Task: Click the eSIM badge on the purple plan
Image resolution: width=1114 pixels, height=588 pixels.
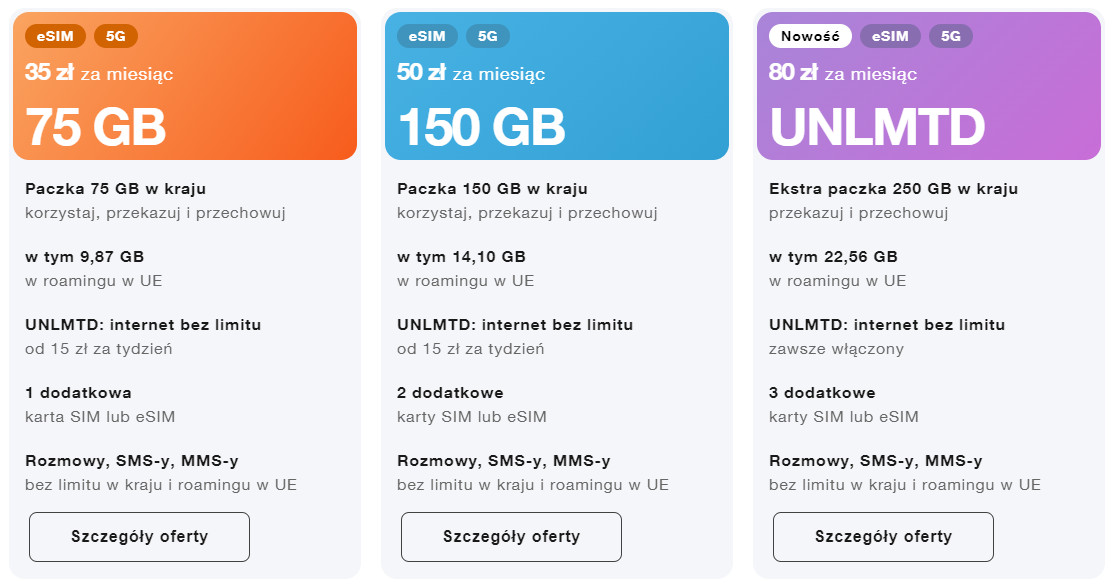Action: (x=890, y=36)
